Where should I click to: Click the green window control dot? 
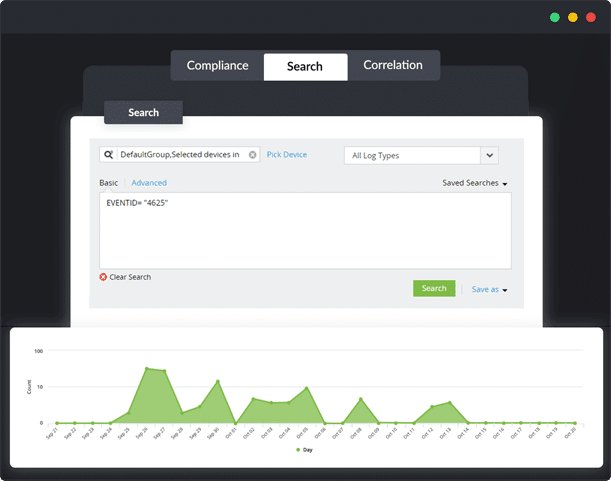(x=555, y=18)
